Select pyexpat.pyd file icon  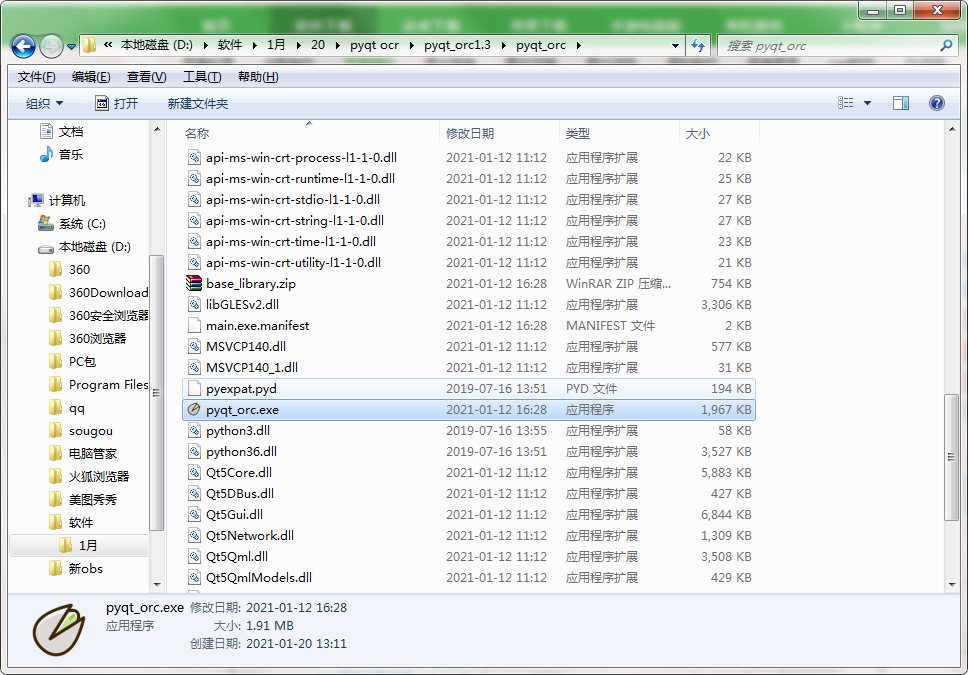(194, 388)
